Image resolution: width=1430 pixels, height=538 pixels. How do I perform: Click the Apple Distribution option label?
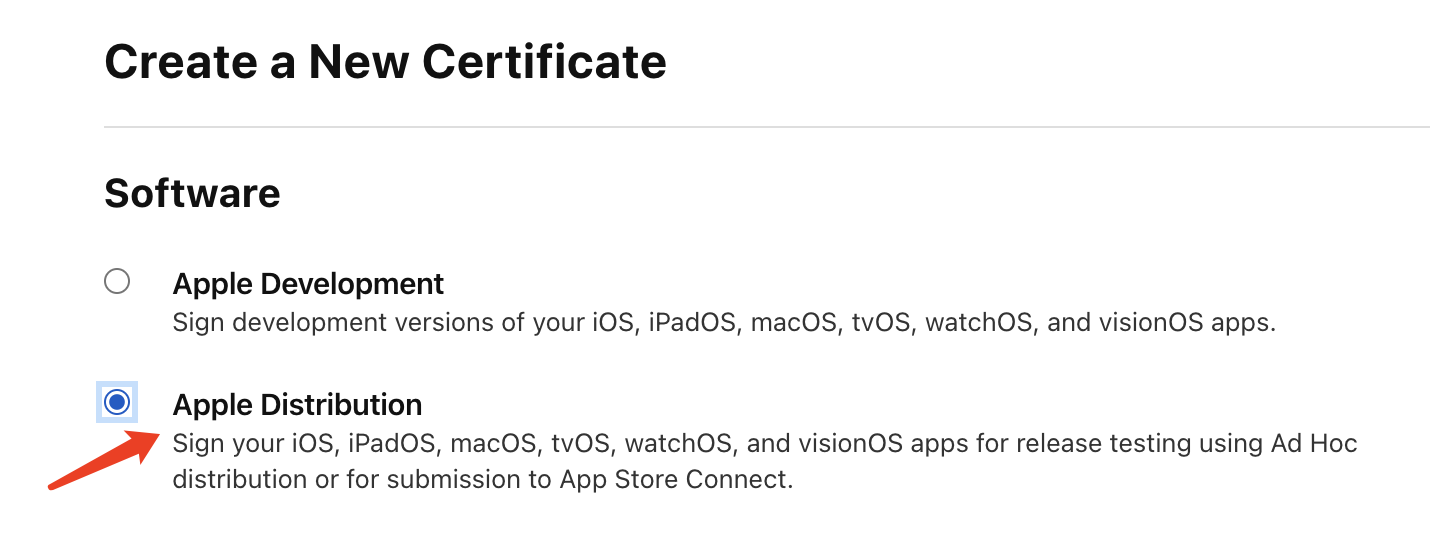click(x=297, y=405)
